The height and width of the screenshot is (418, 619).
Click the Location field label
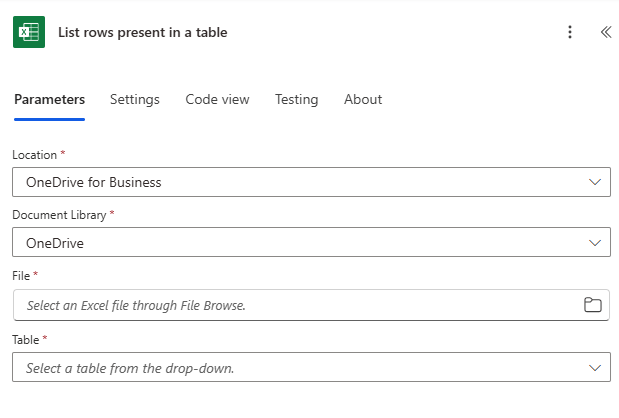(x=35, y=155)
